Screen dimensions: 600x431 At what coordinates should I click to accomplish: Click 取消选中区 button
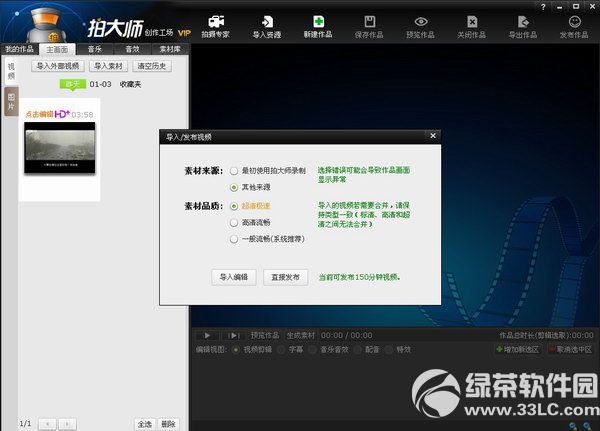point(571,349)
